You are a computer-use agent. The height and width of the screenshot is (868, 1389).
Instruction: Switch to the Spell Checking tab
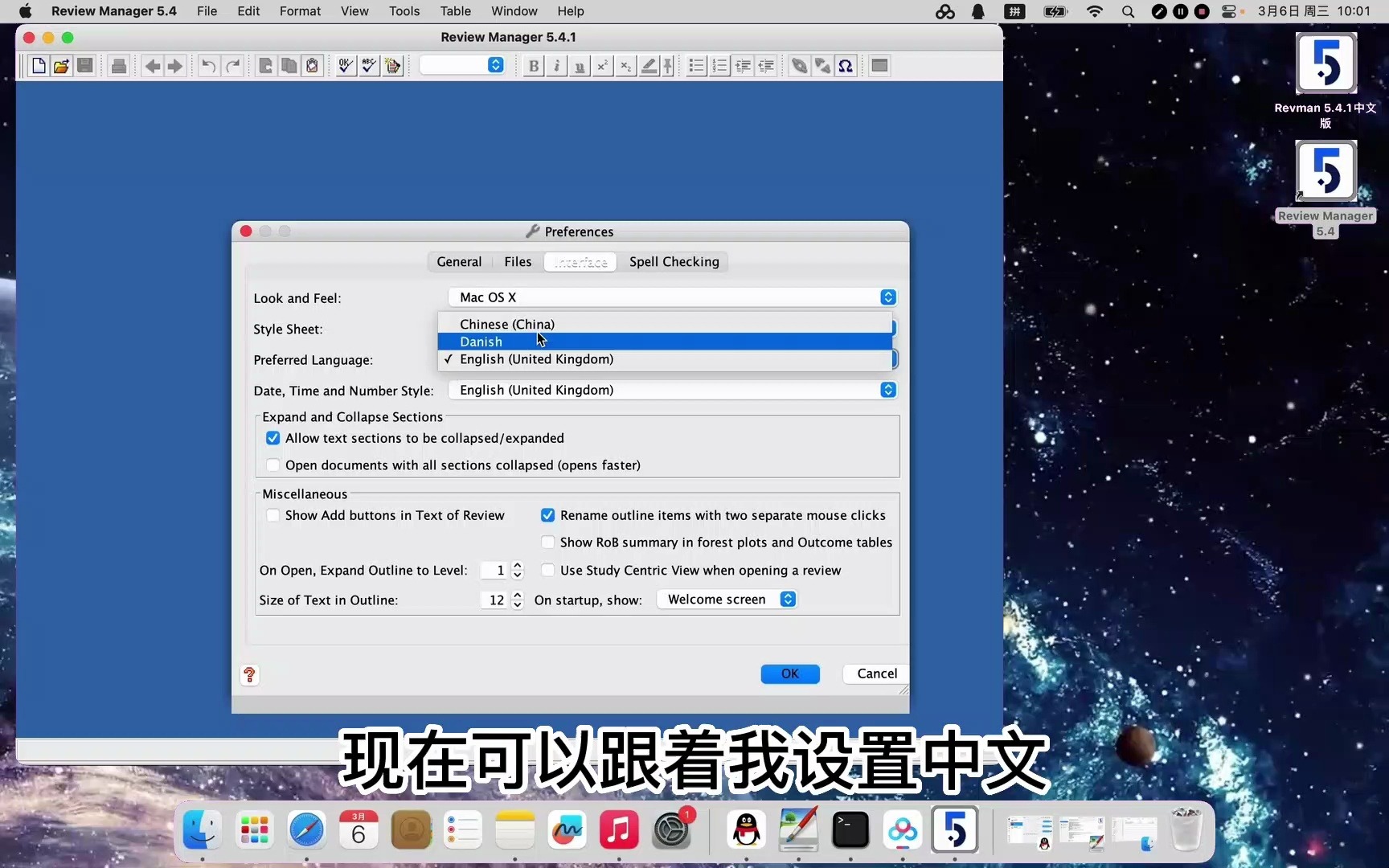click(674, 262)
